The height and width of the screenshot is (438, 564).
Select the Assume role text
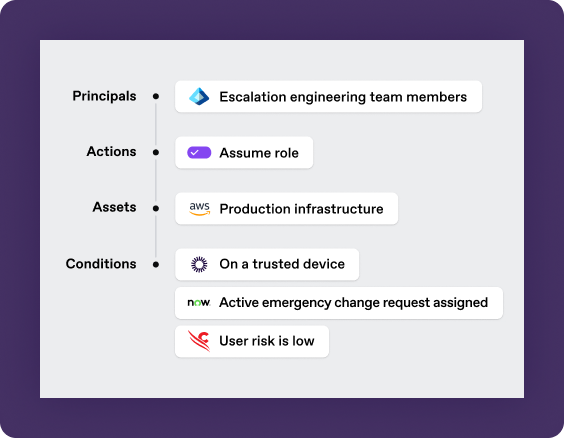[259, 153]
